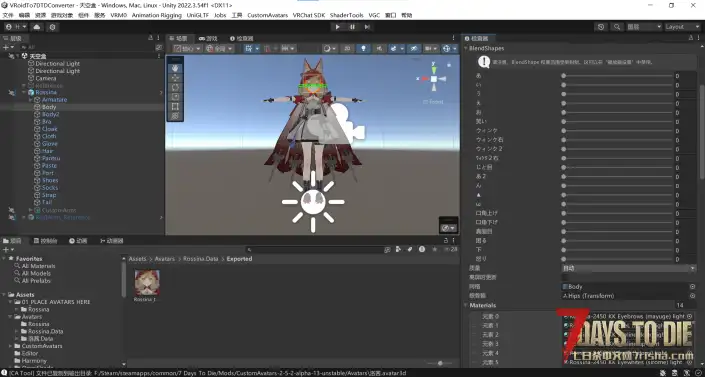This screenshot has width=705, height=377.
Task: Open the UniGLTF menu
Action: (x=198, y=15)
